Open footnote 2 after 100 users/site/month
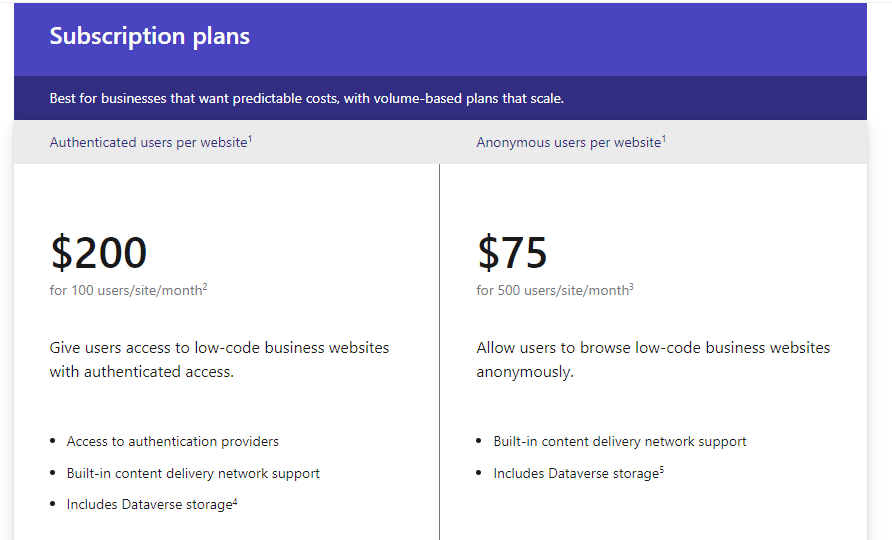 click(205, 287)
